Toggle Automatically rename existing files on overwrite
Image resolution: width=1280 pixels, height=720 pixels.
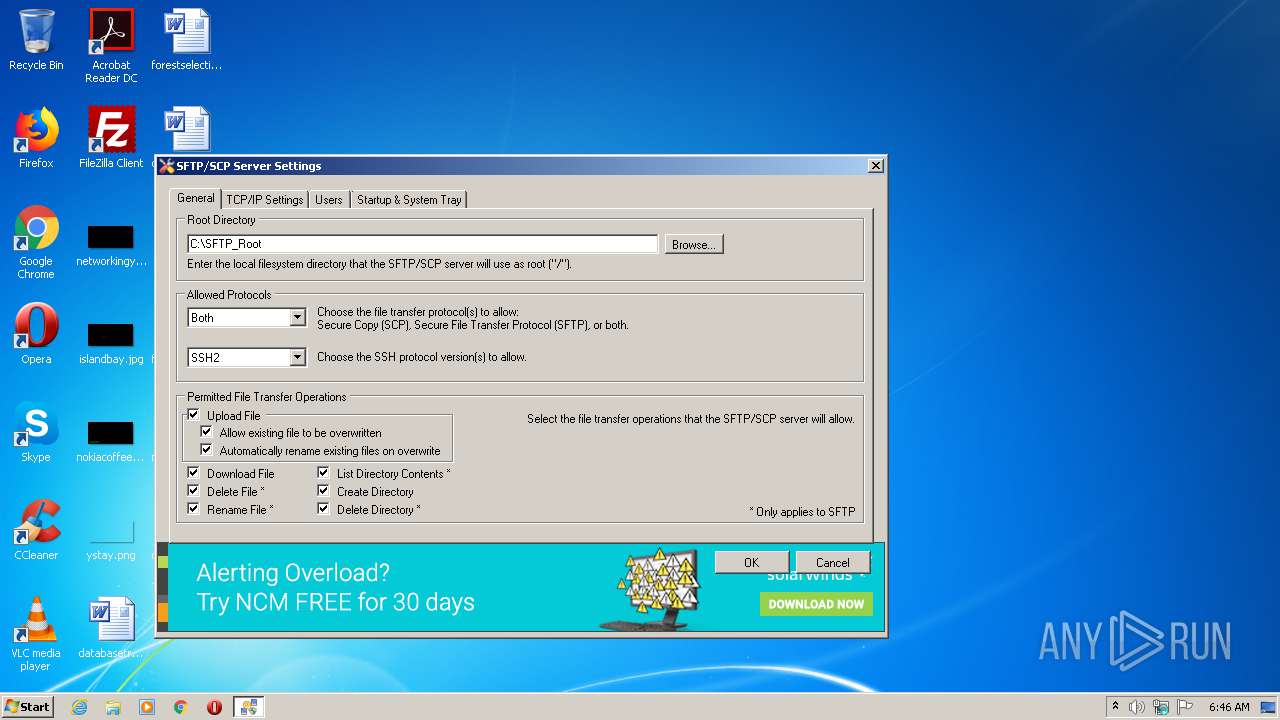[x=207, y=451]
